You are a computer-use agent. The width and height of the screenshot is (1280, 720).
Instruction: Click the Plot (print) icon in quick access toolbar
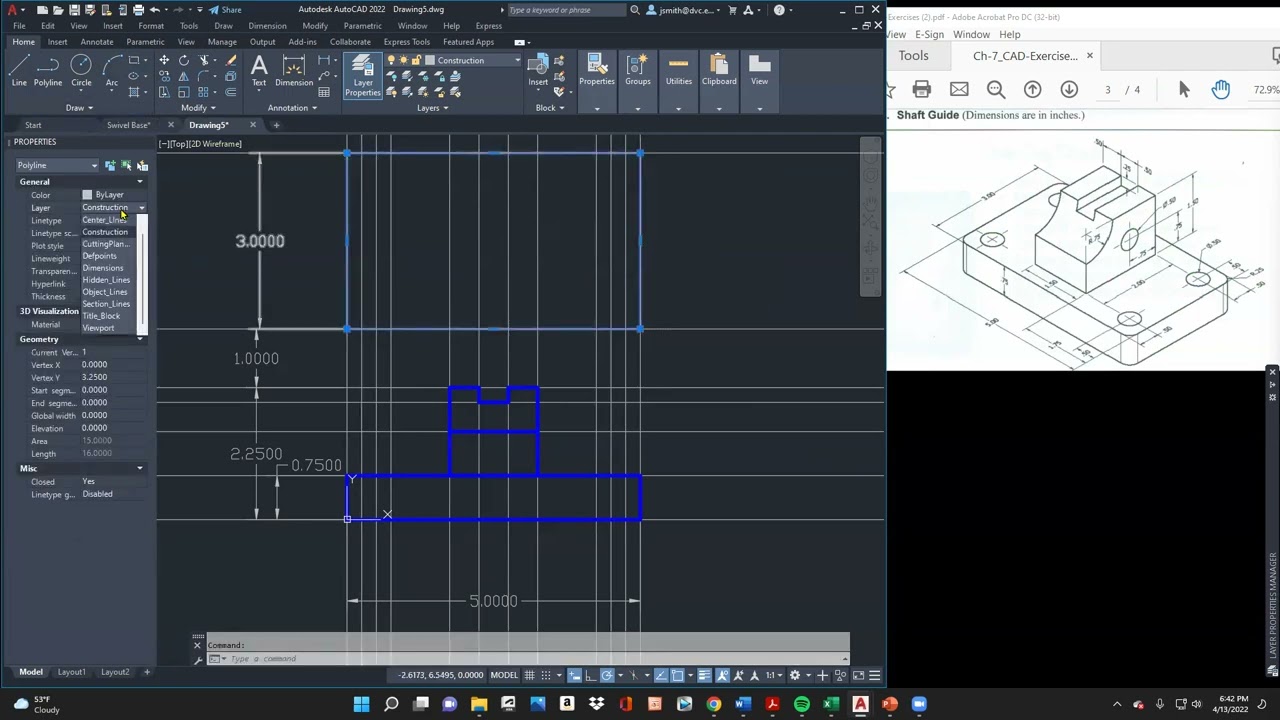139,10
